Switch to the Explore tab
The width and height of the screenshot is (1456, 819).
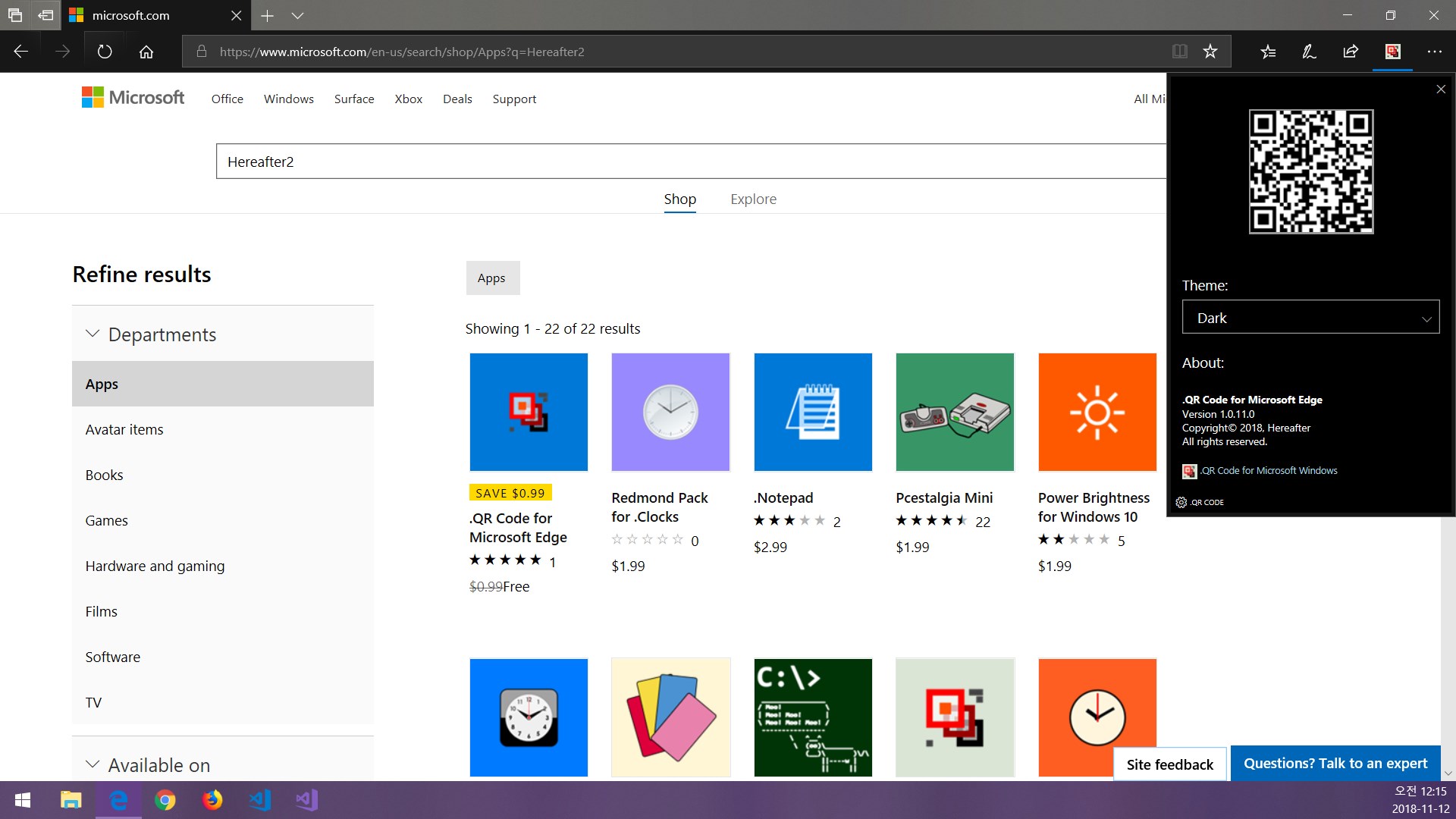[753, 199]
